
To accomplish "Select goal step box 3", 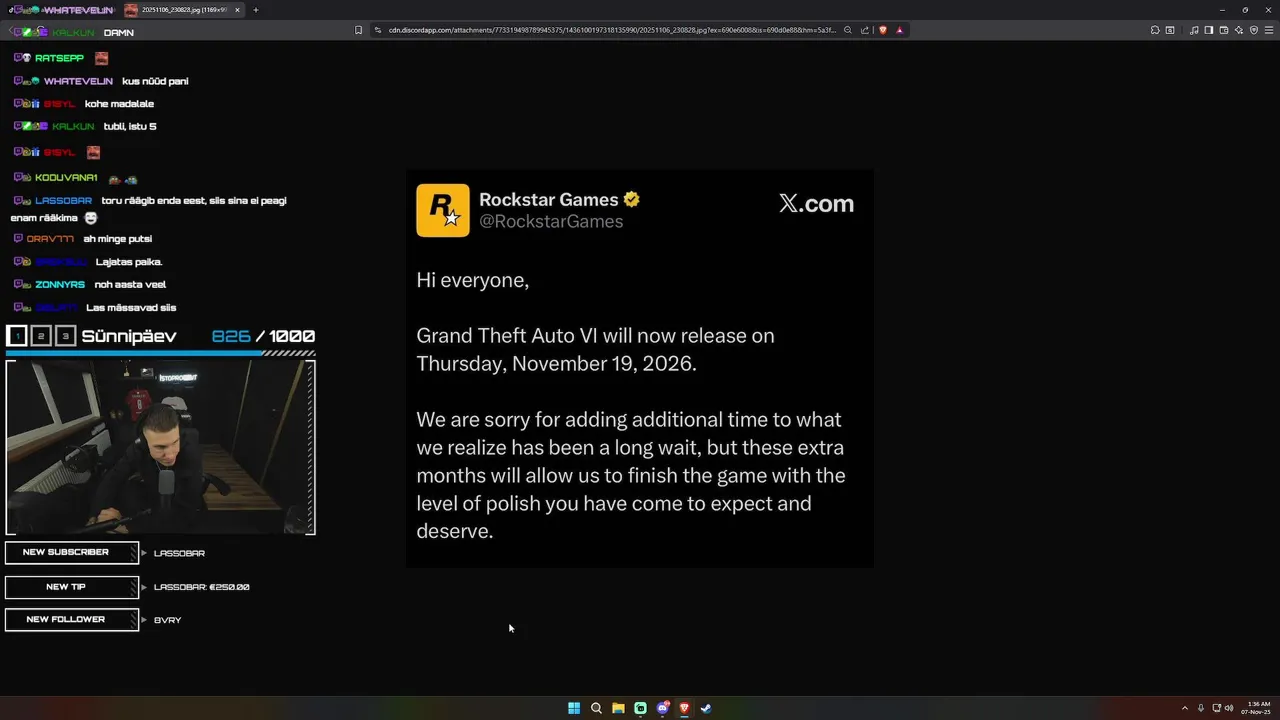I will pyautogui.click(x=66, y=336).
